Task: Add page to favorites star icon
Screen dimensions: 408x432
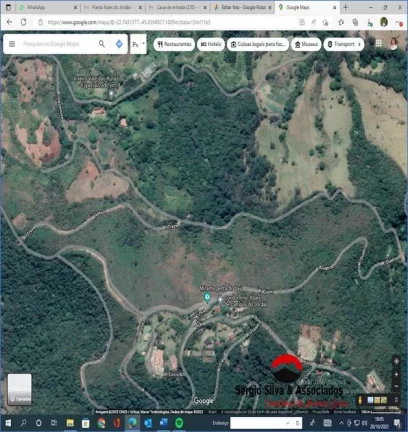Action: coord(325,22)
